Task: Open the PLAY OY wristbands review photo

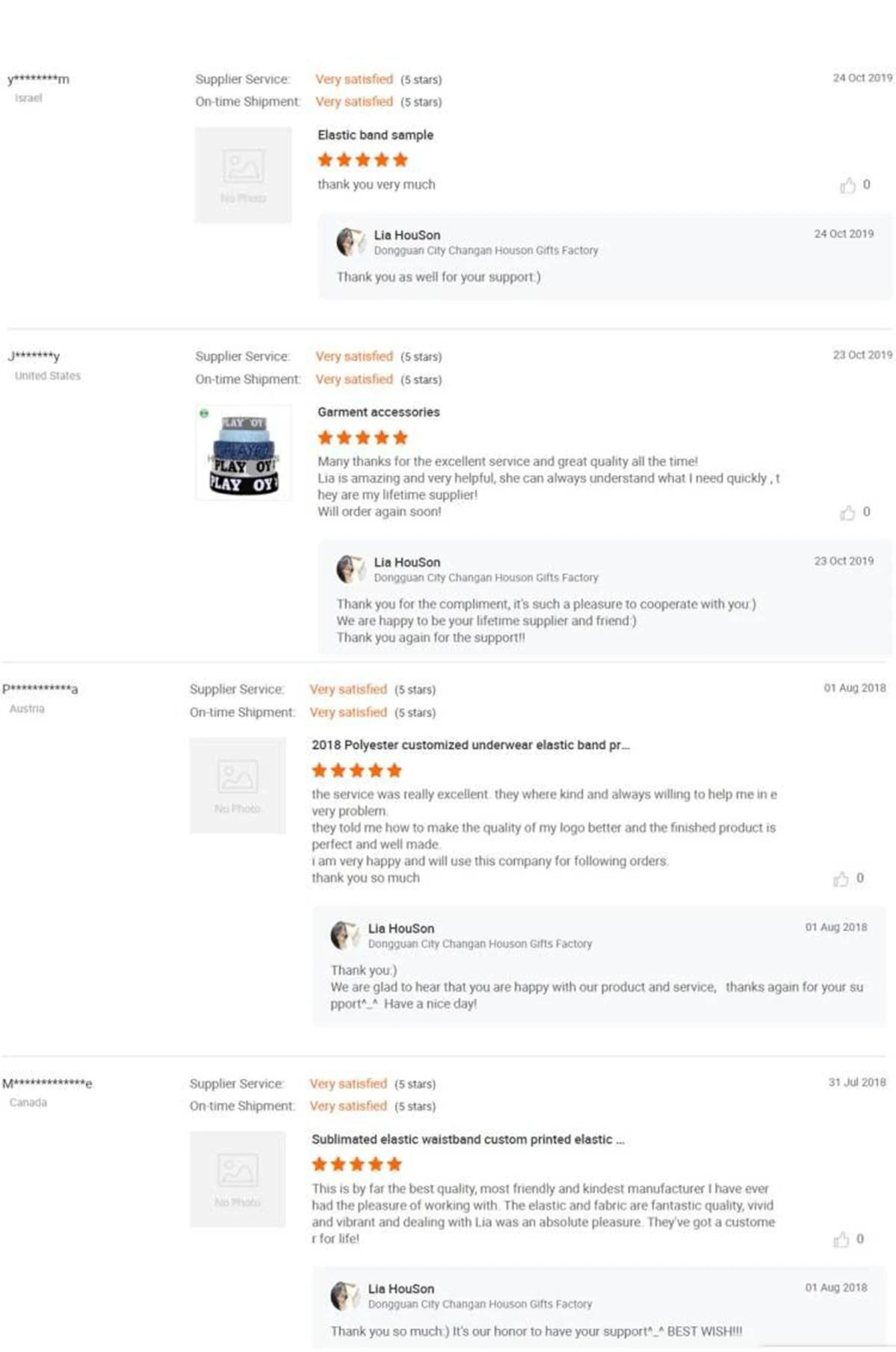Action: tap(244, 454)
